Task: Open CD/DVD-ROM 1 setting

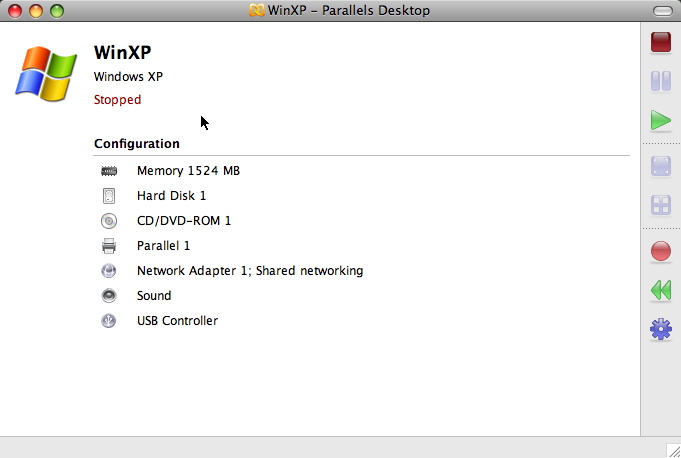Action: click(184, 221)
